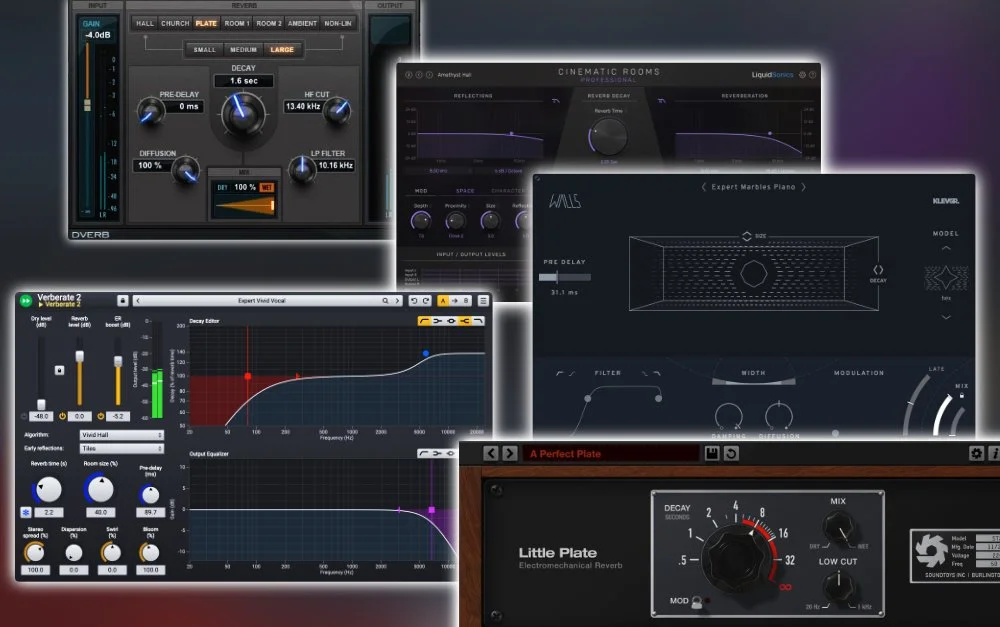Click the Dry level slider in Verberate 2
Image resolution: width=1000 pixels, height=627 pixels.
41,403
